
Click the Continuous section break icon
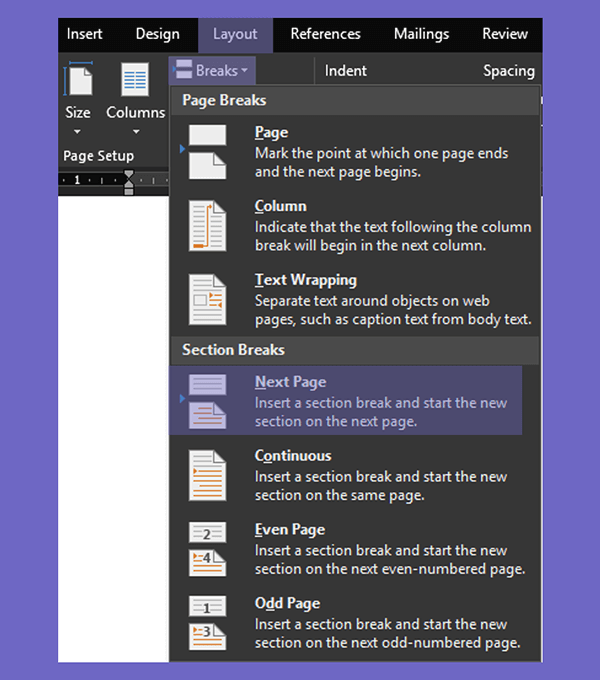tap(207, 475)
